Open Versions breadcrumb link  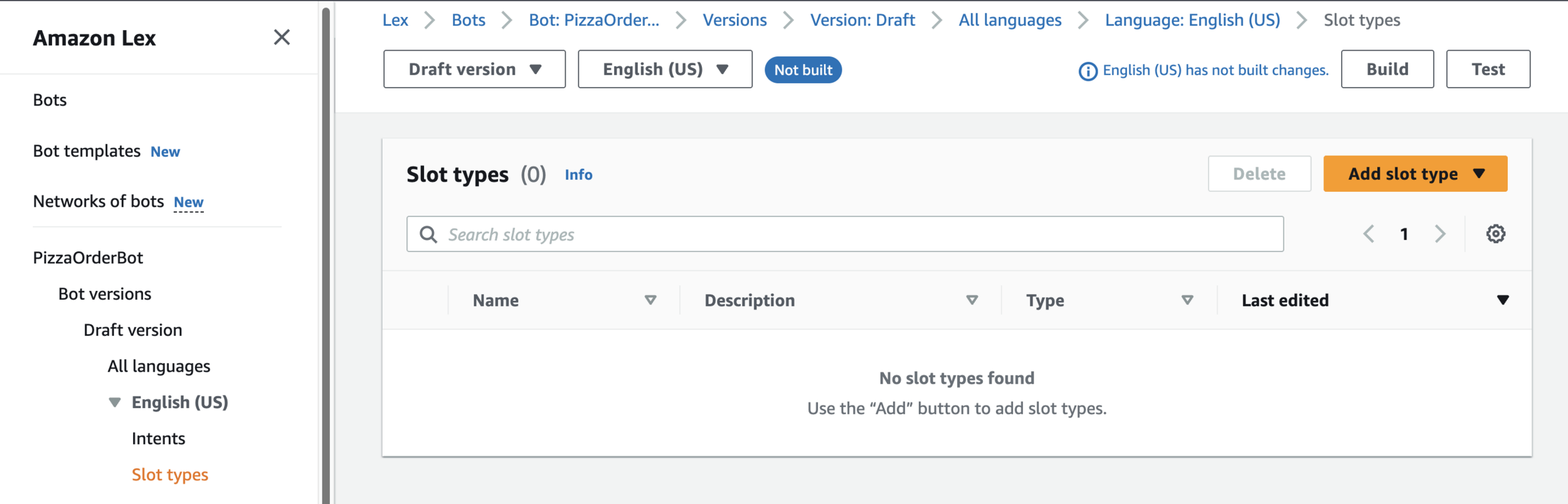click(734, 20)
